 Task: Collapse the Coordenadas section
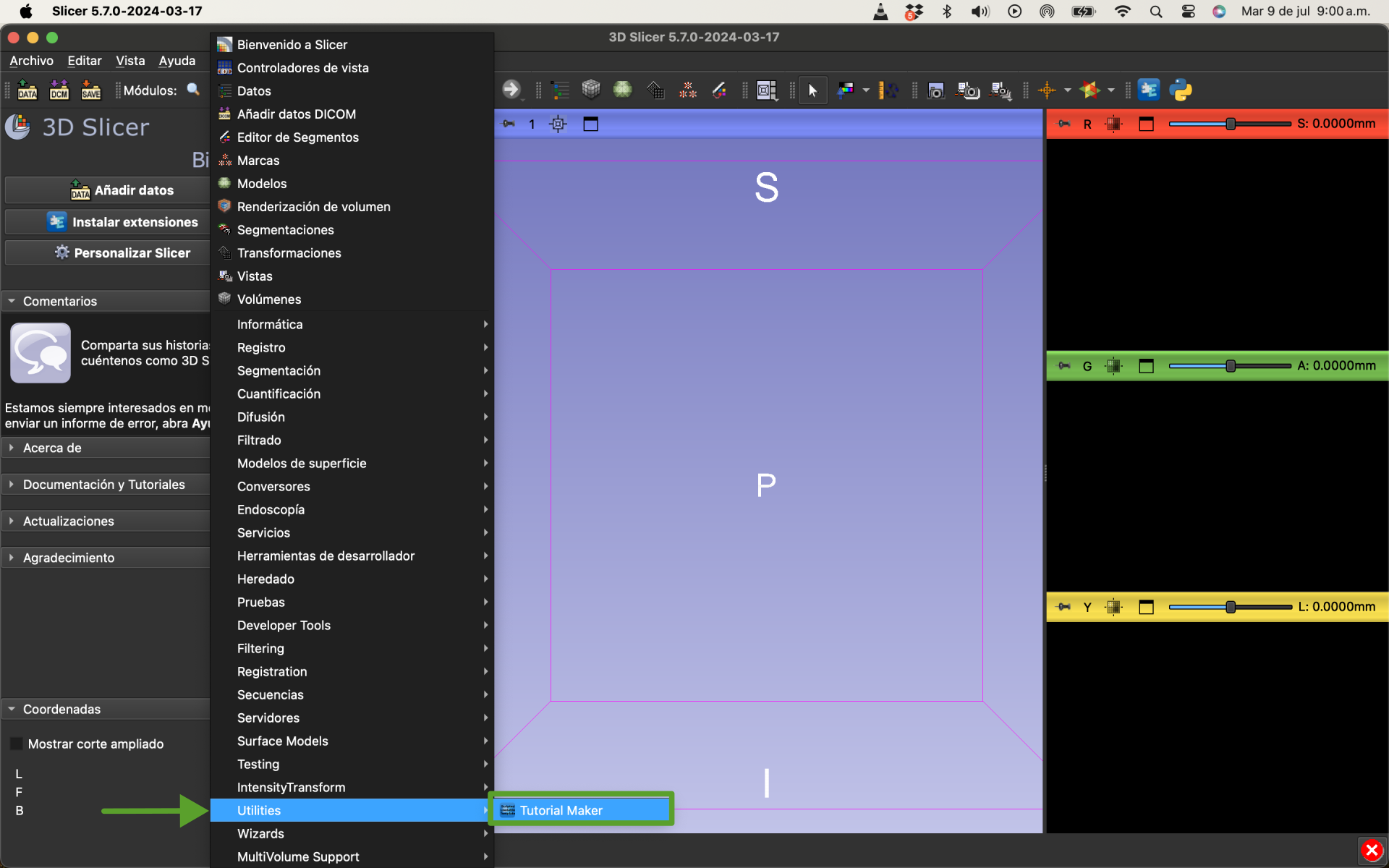(106, 709)
